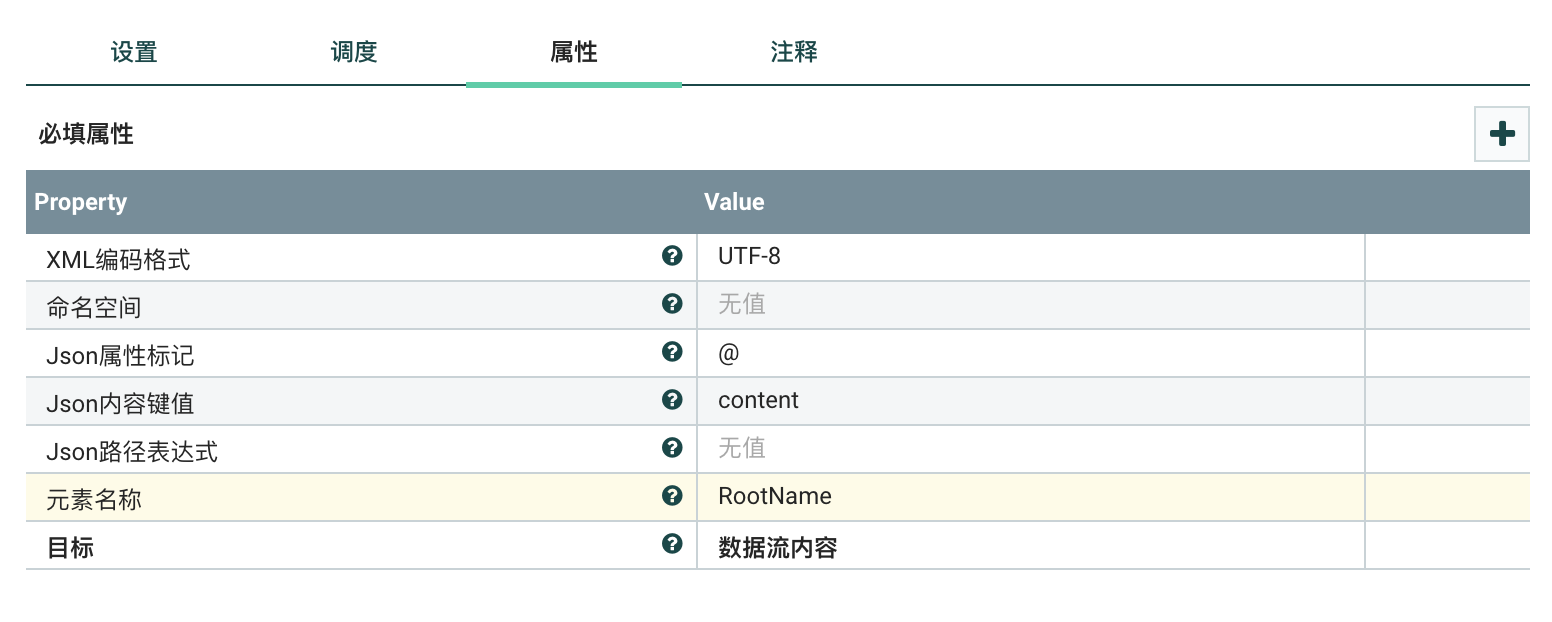Screen dimensions: 1552x622
Task: Click help icon beside 元素名称
Action: pos(672,496)
